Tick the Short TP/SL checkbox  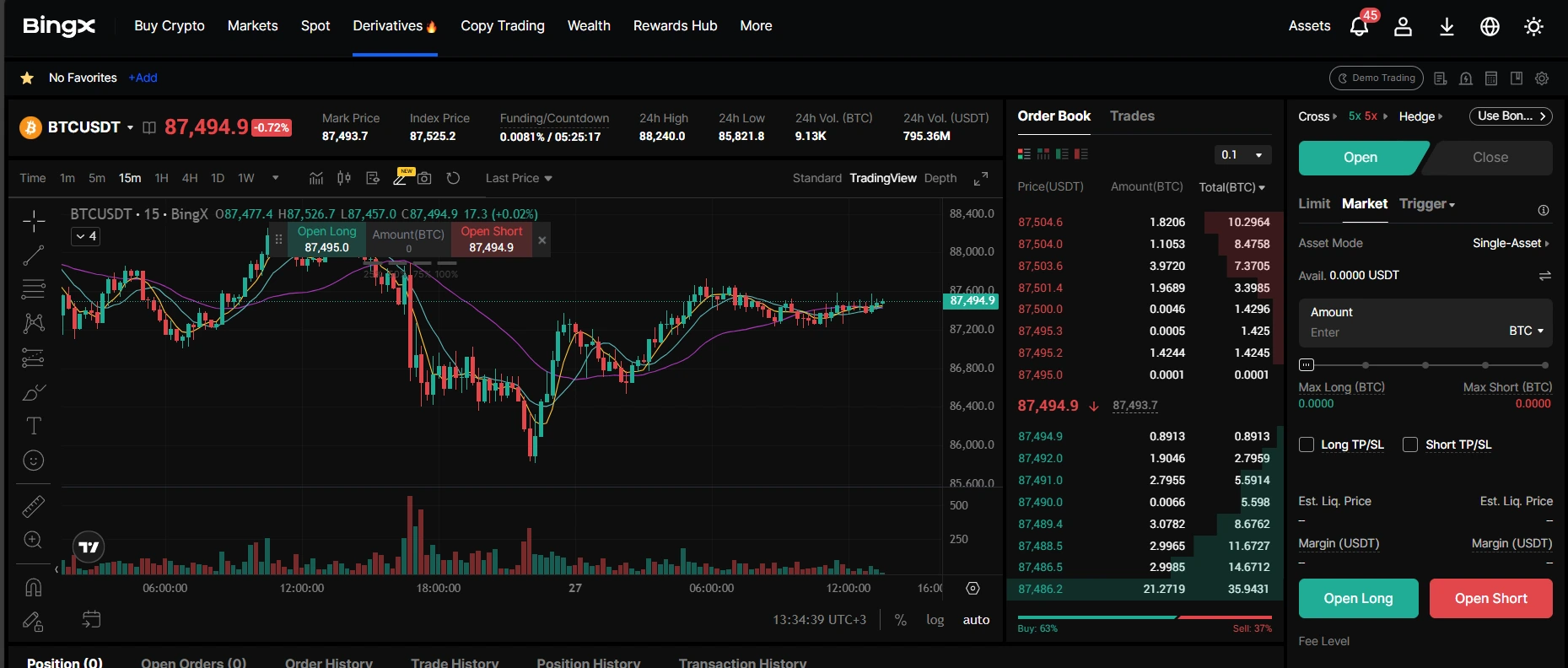tap(1410, 444)
